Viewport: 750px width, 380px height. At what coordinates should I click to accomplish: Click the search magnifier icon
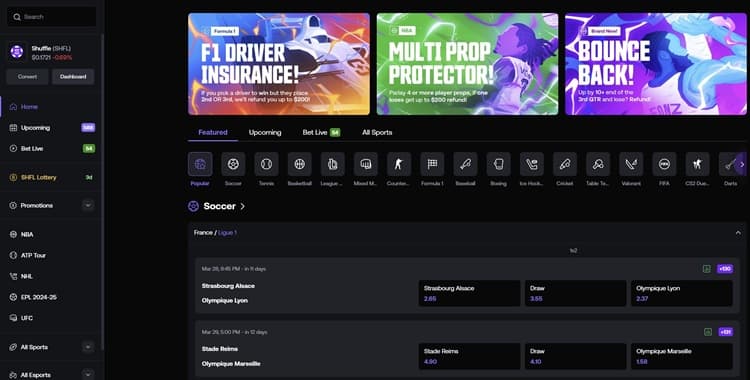click(x=17, y=17)
